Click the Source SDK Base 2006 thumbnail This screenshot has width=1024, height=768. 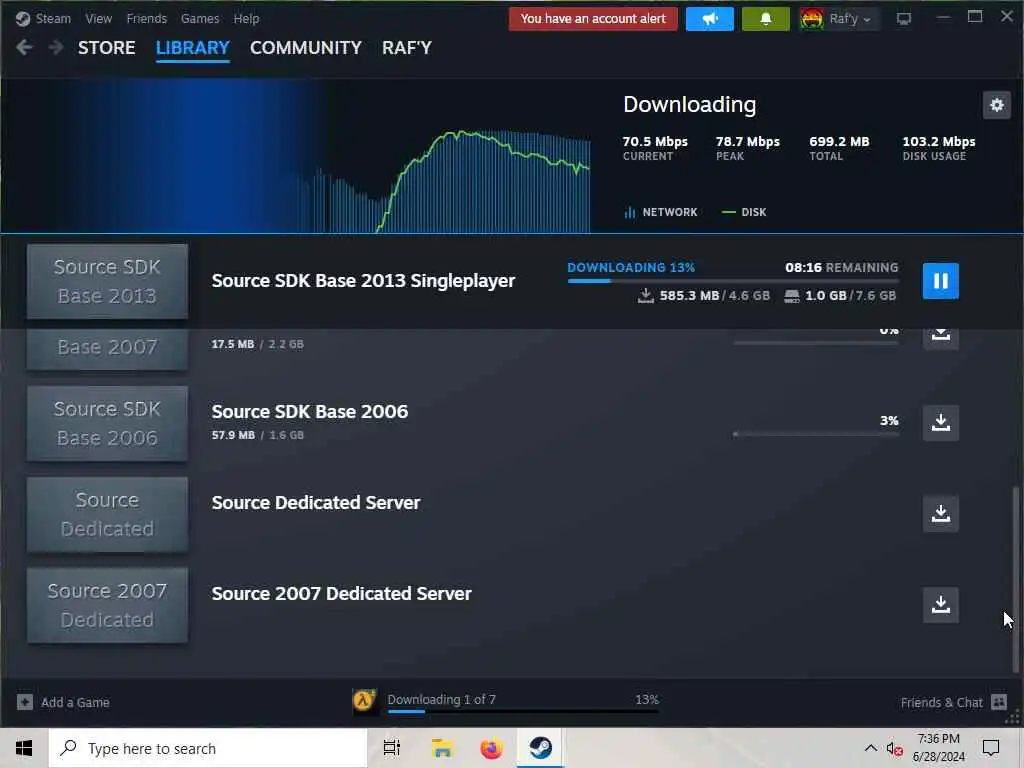tap(107, 423)
